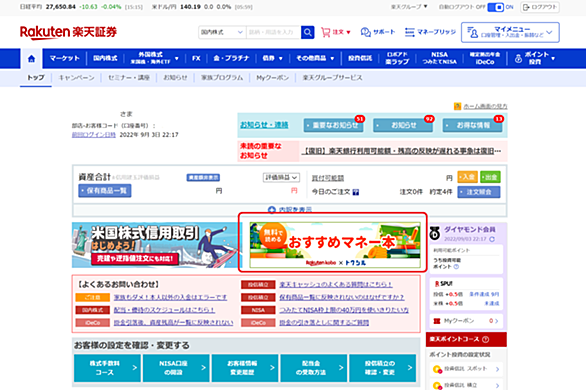
Task: Click refresh icon next to 2022/09/03 22:17
Action: (x=492, y=239)
